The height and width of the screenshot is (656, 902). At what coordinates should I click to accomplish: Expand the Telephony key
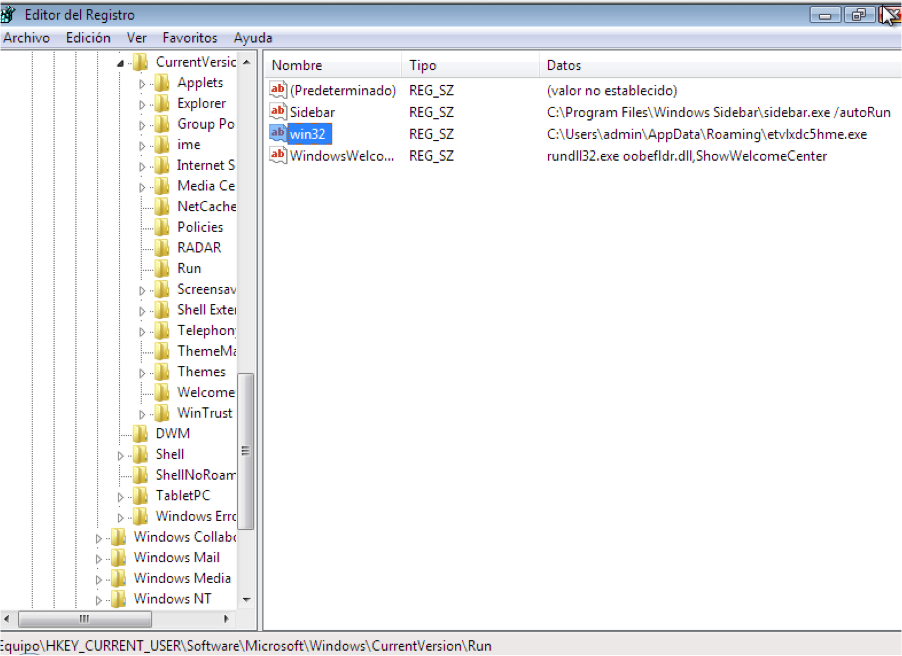pyautogui.click(x=142, y=332)
